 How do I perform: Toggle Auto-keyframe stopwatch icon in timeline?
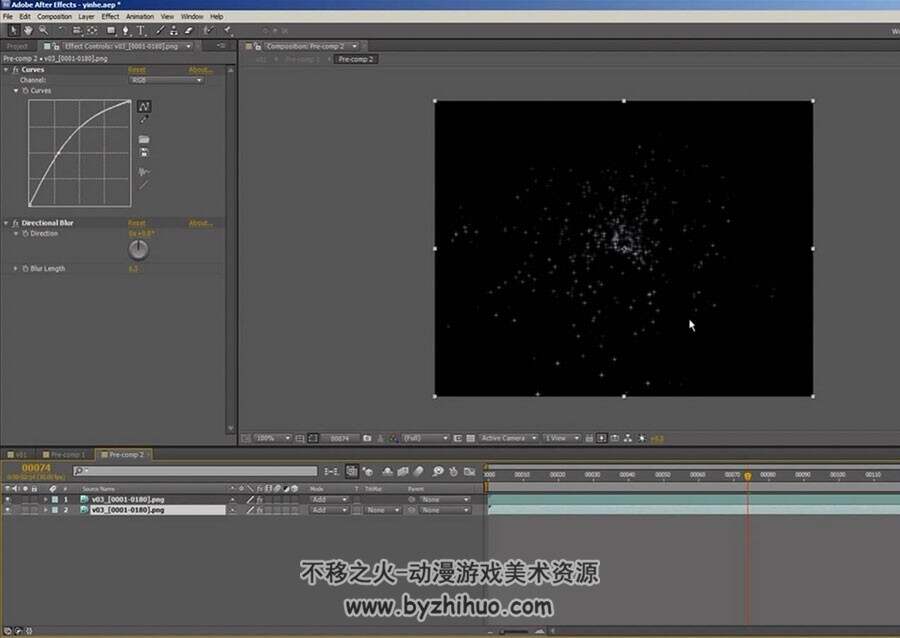click(x=453, y=471)
